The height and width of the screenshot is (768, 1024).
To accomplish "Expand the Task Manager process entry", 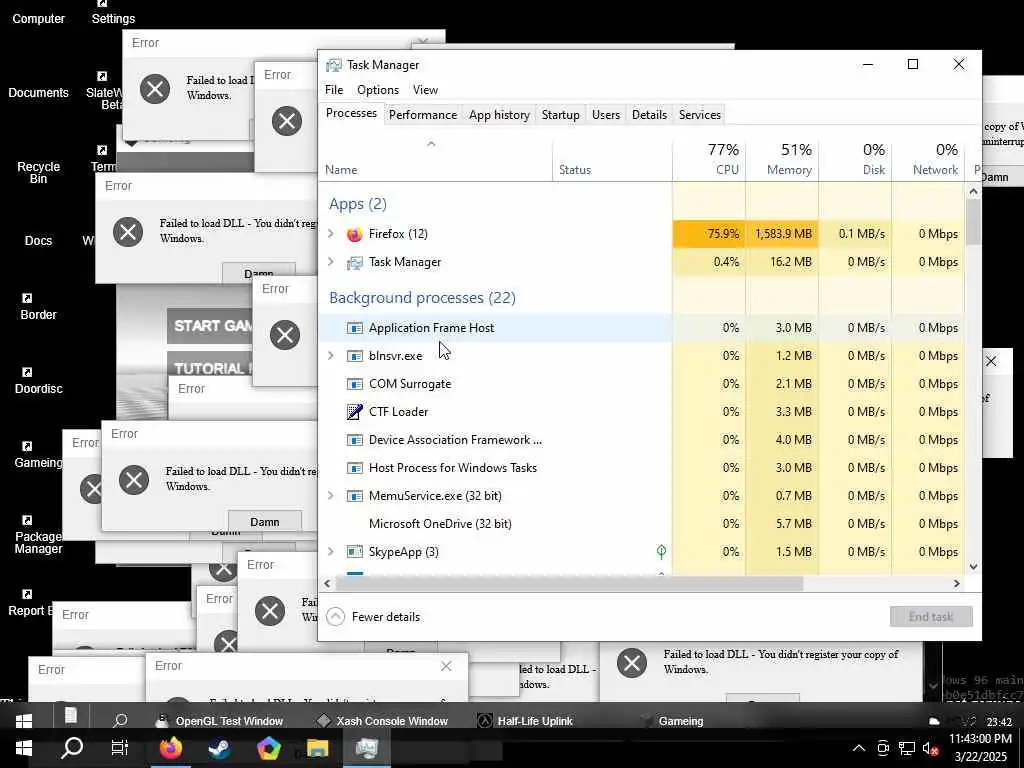I will pyautogui.click(x=330, y=262).
